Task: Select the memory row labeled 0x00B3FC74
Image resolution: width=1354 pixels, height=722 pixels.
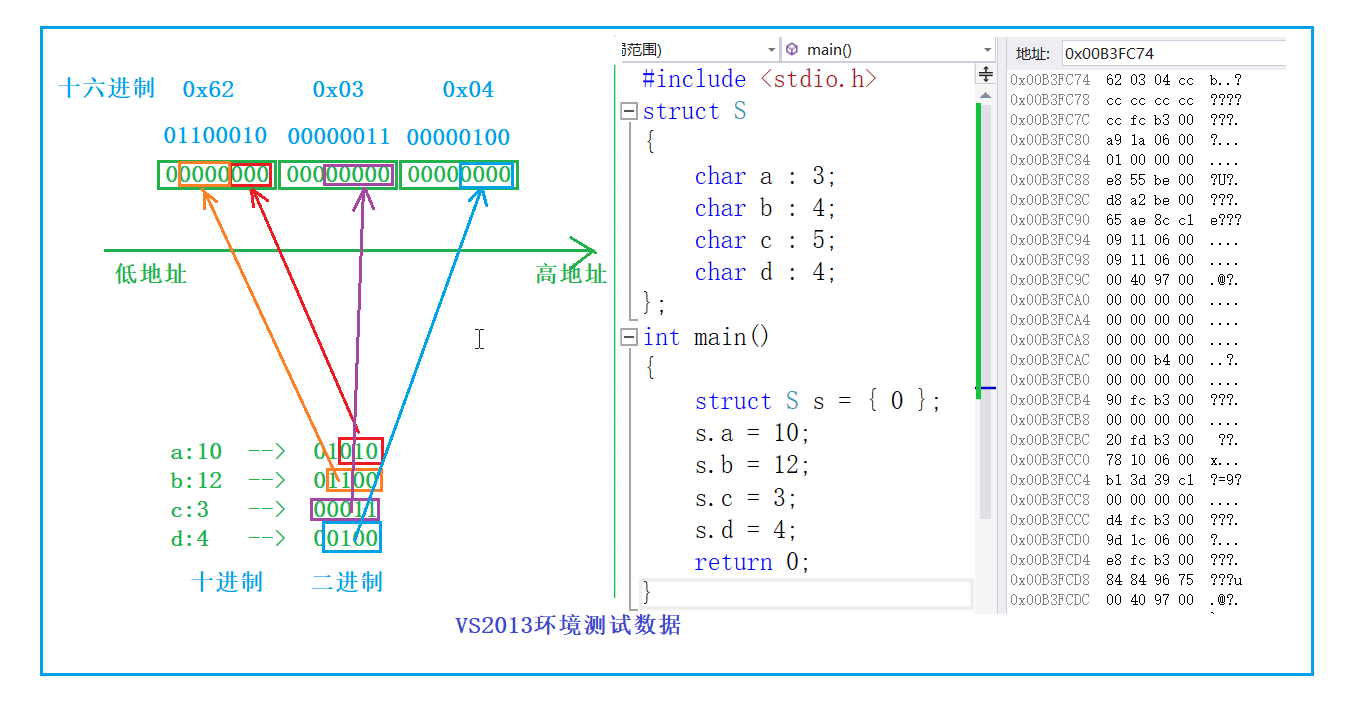Action: pyautogui.click(x=1047, y=79)
